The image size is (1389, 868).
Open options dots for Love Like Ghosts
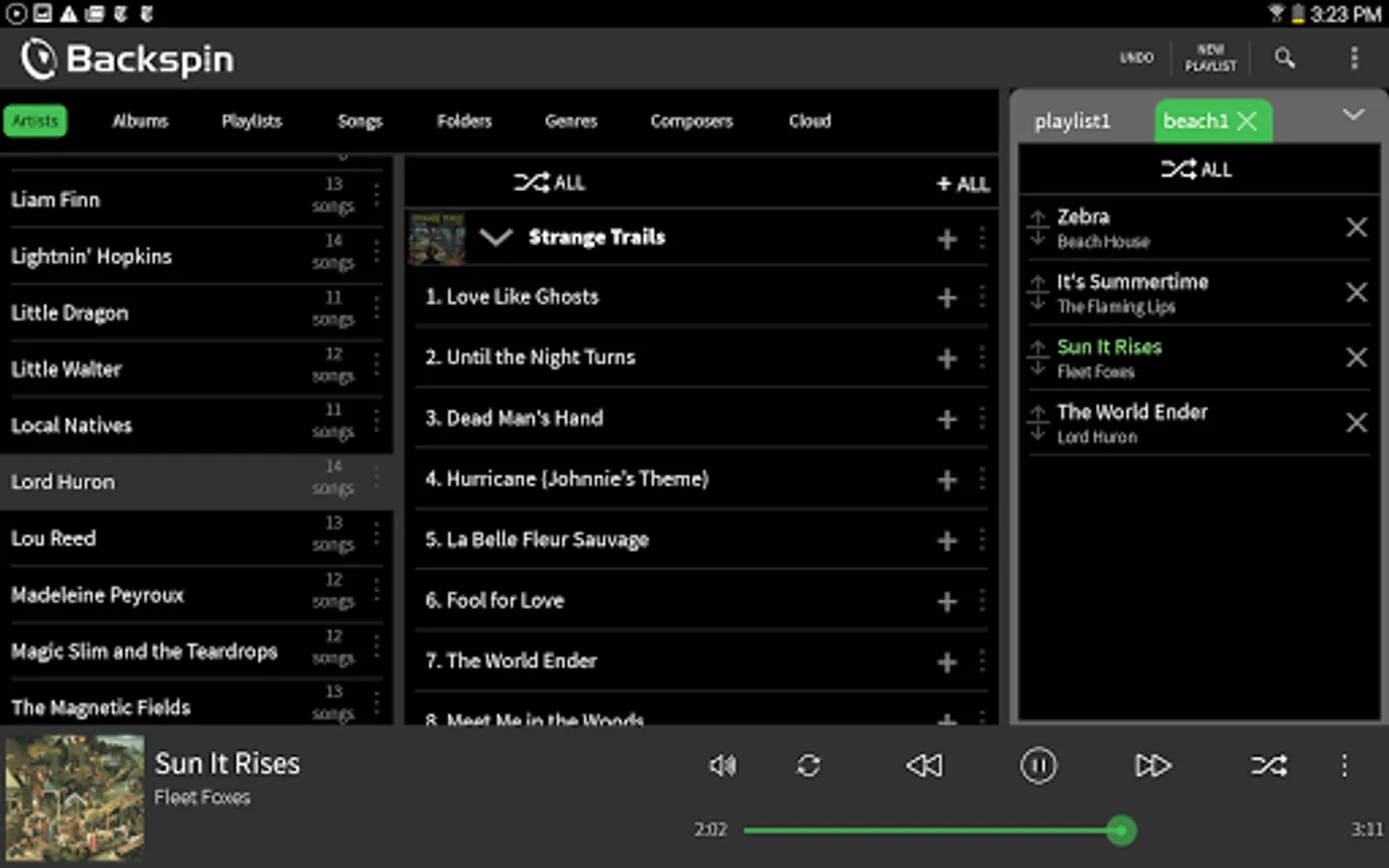(982, 298)
